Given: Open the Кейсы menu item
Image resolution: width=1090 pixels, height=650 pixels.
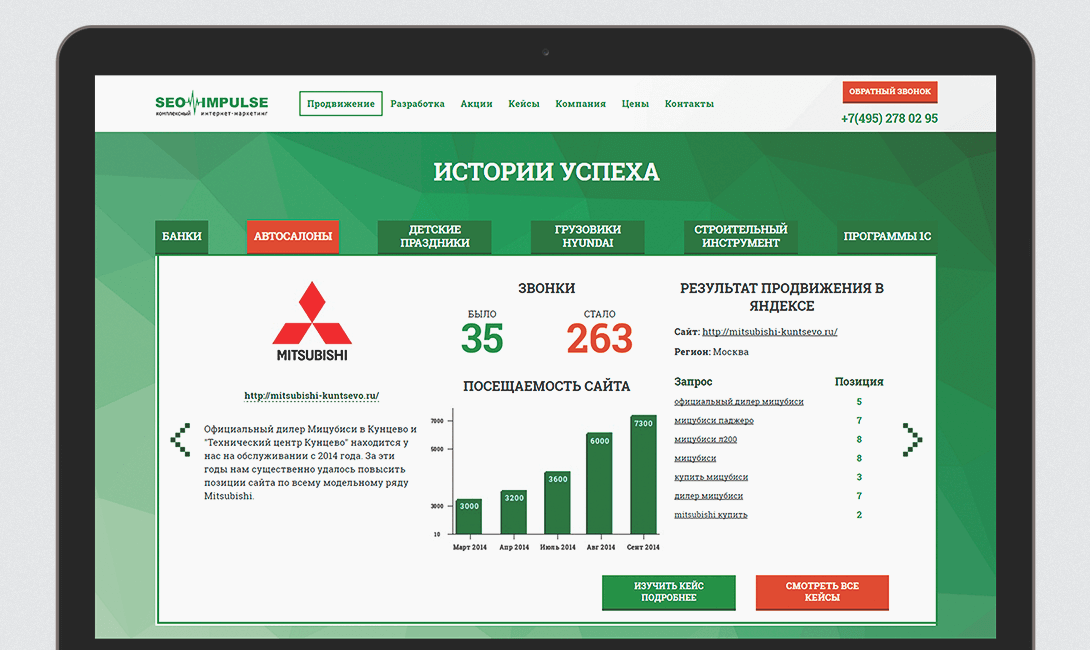Looking at the screenshot, I should [523, 104].
